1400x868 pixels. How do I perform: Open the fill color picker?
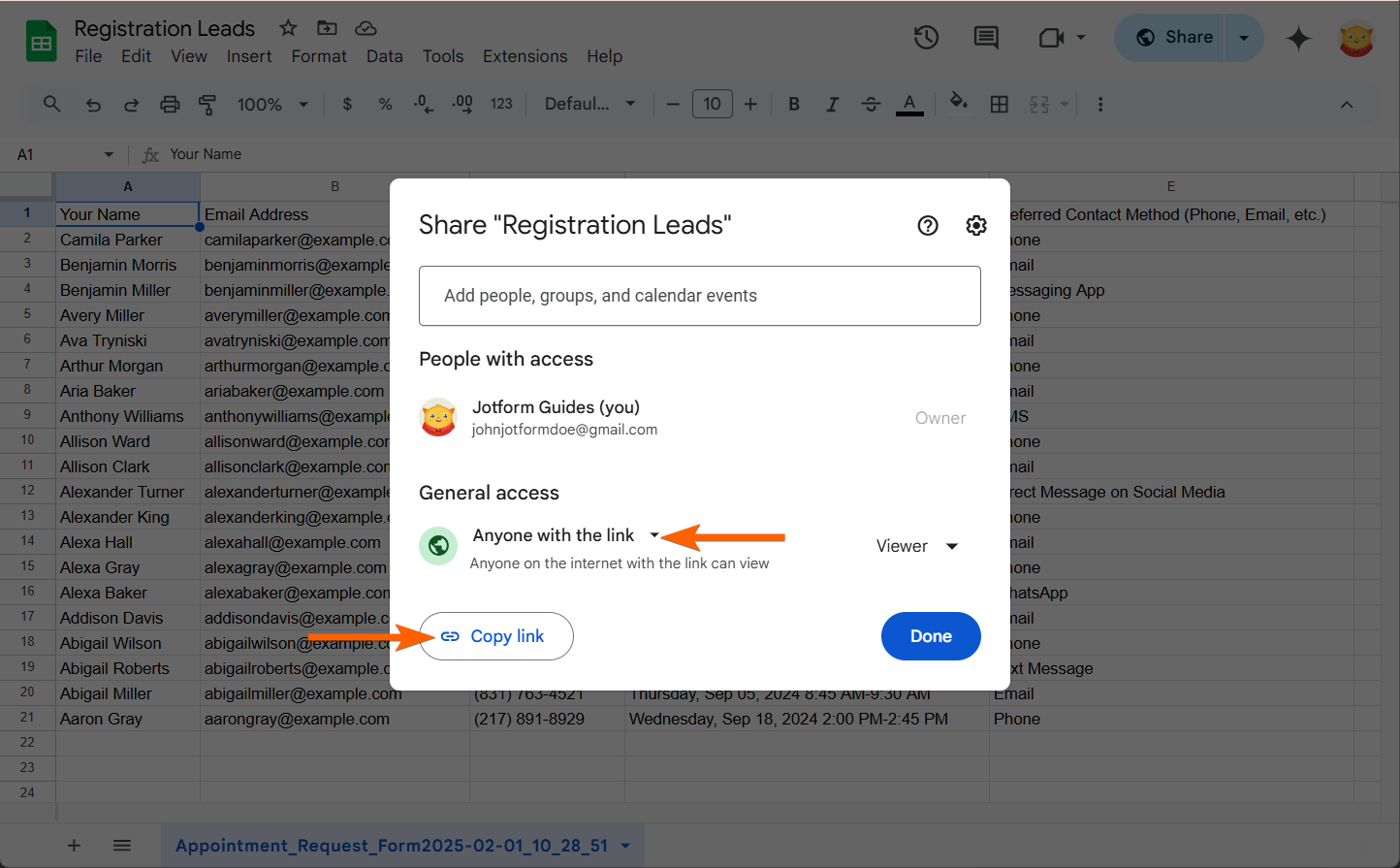[x=958, y=103]
